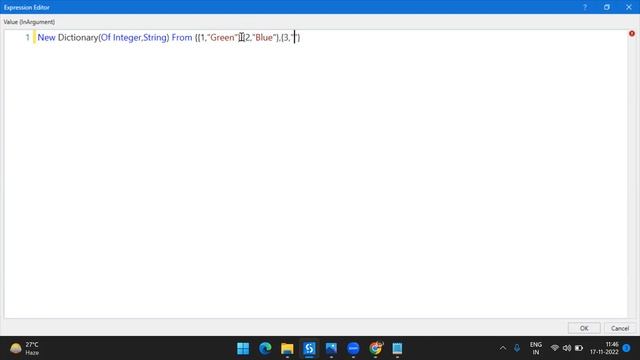640x360 pixels.
Task: Click the red error indicator icon
Action: 632,33
